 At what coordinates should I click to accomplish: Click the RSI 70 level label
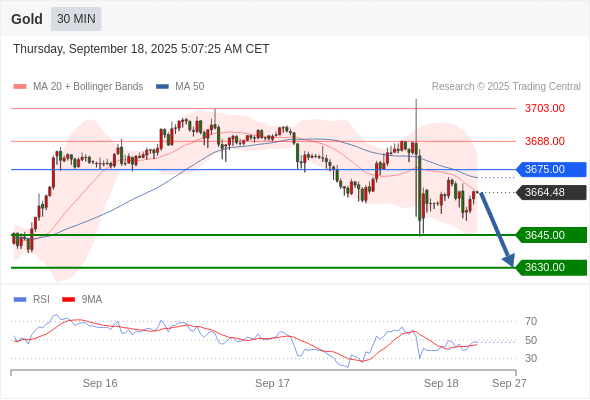(531, 321)
